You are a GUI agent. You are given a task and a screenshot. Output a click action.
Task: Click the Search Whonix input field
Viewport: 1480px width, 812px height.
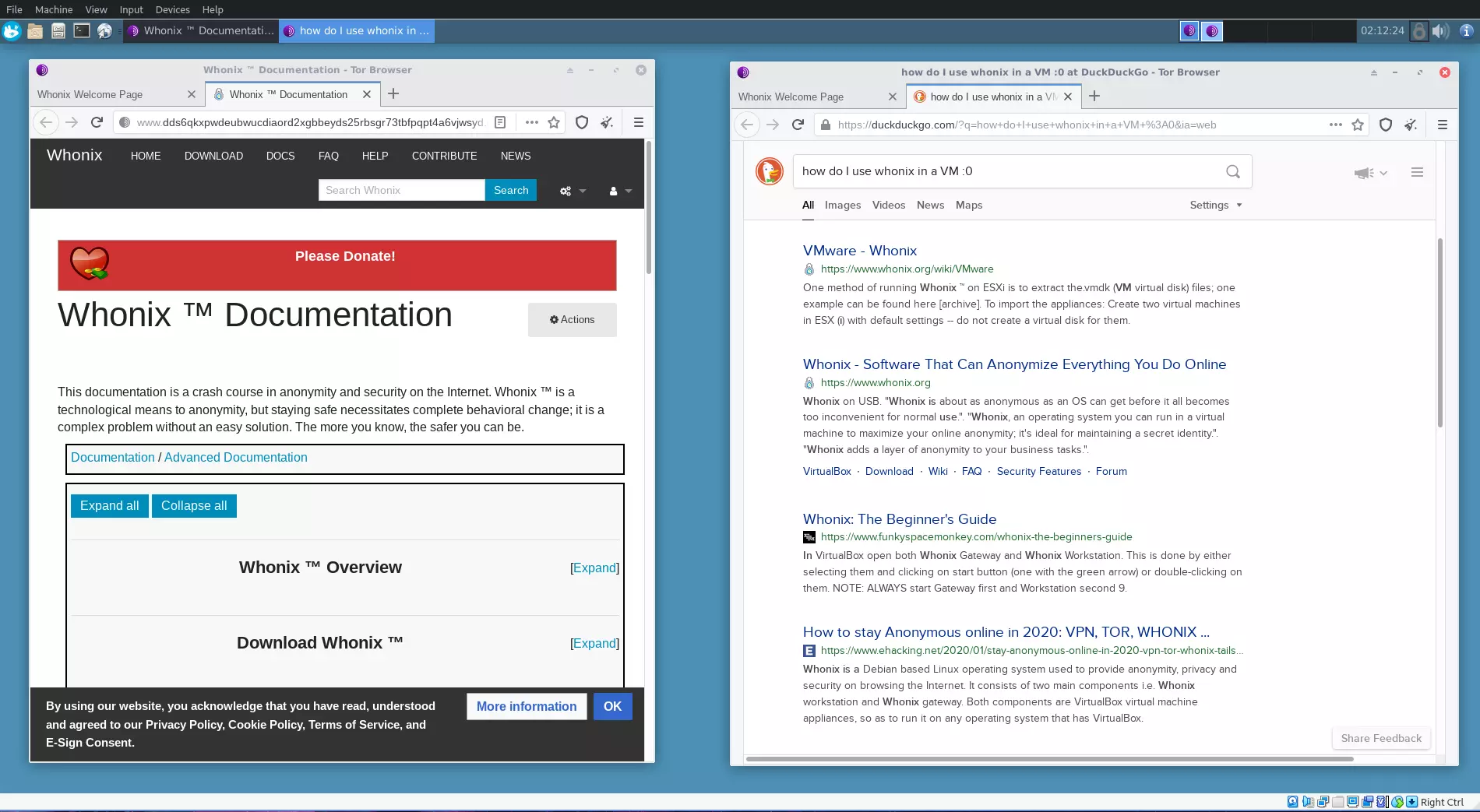(401, 191)
